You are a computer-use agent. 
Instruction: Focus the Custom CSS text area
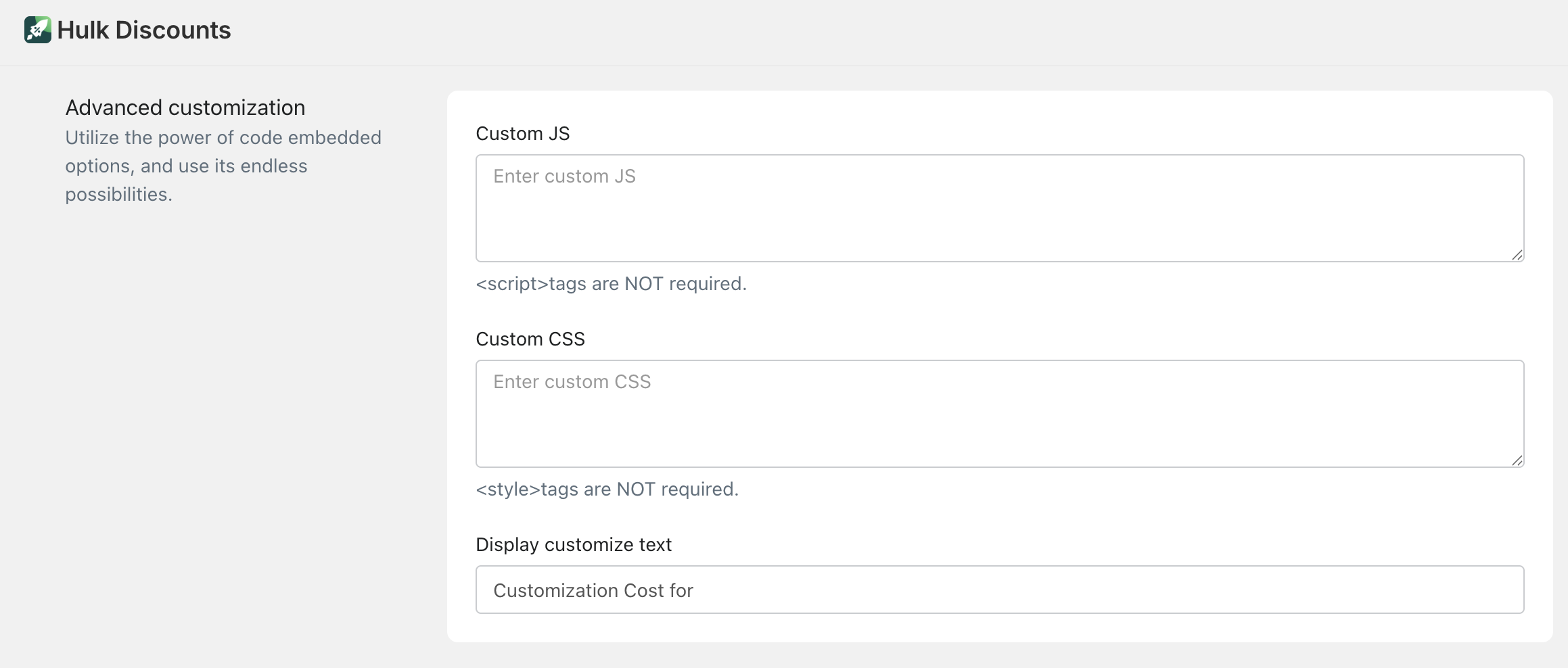[999, 422]
